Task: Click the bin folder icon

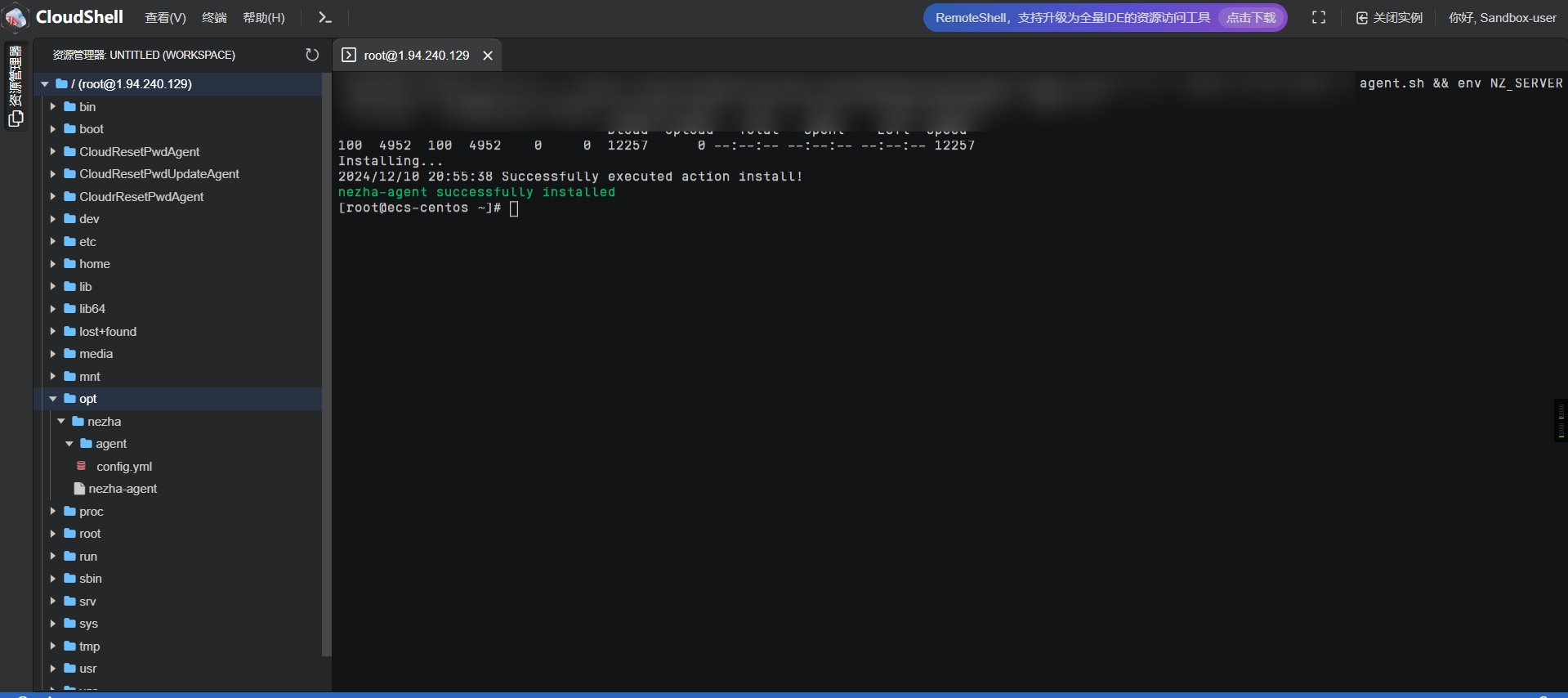Action: [x=70, y=106]
